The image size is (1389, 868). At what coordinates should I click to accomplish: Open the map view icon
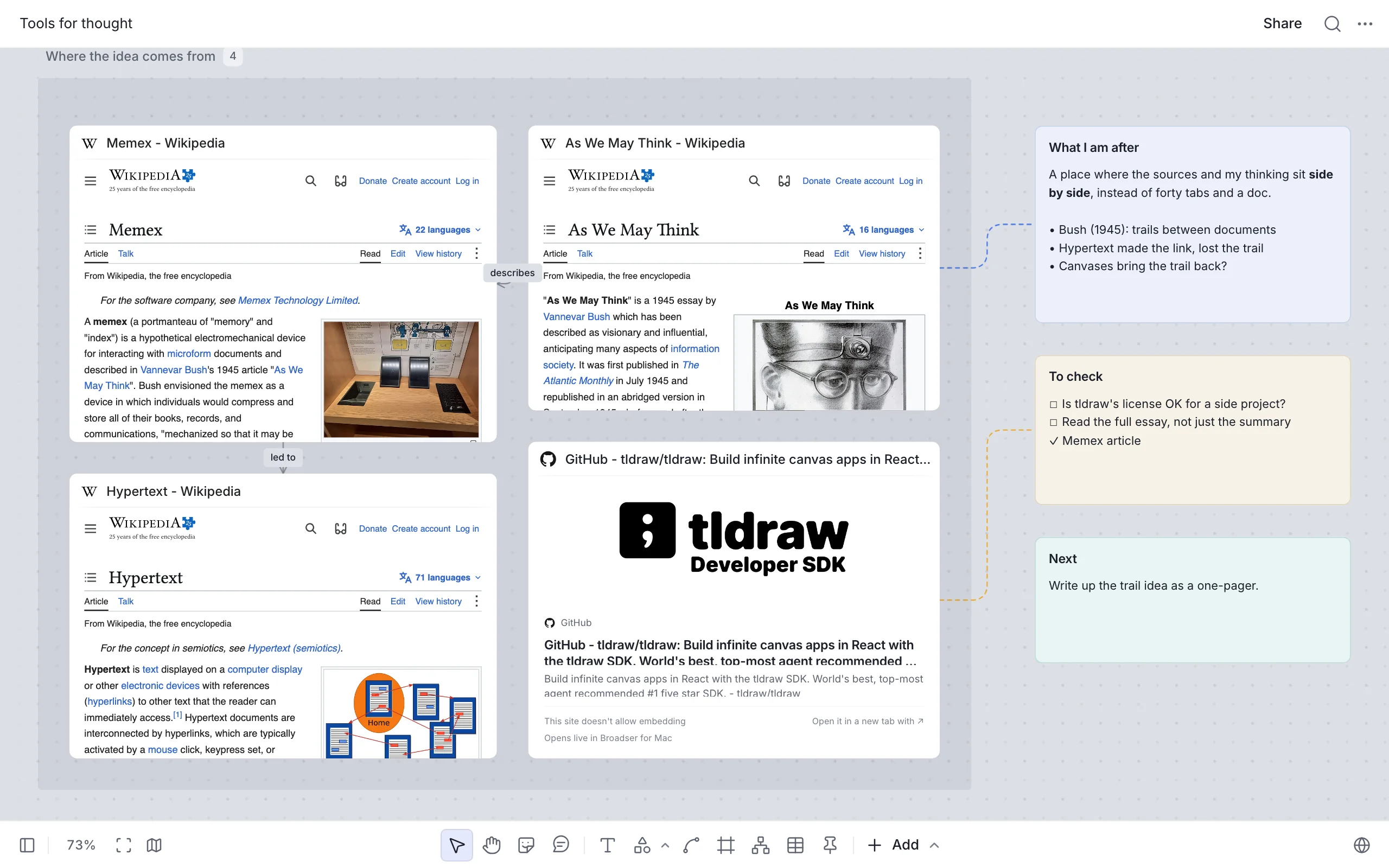154,845
